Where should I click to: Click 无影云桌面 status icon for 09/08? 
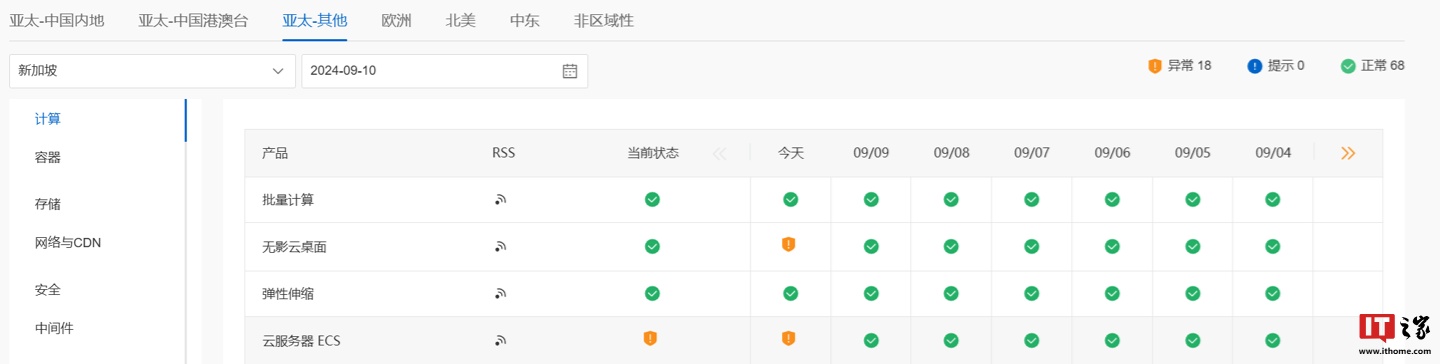951,246
